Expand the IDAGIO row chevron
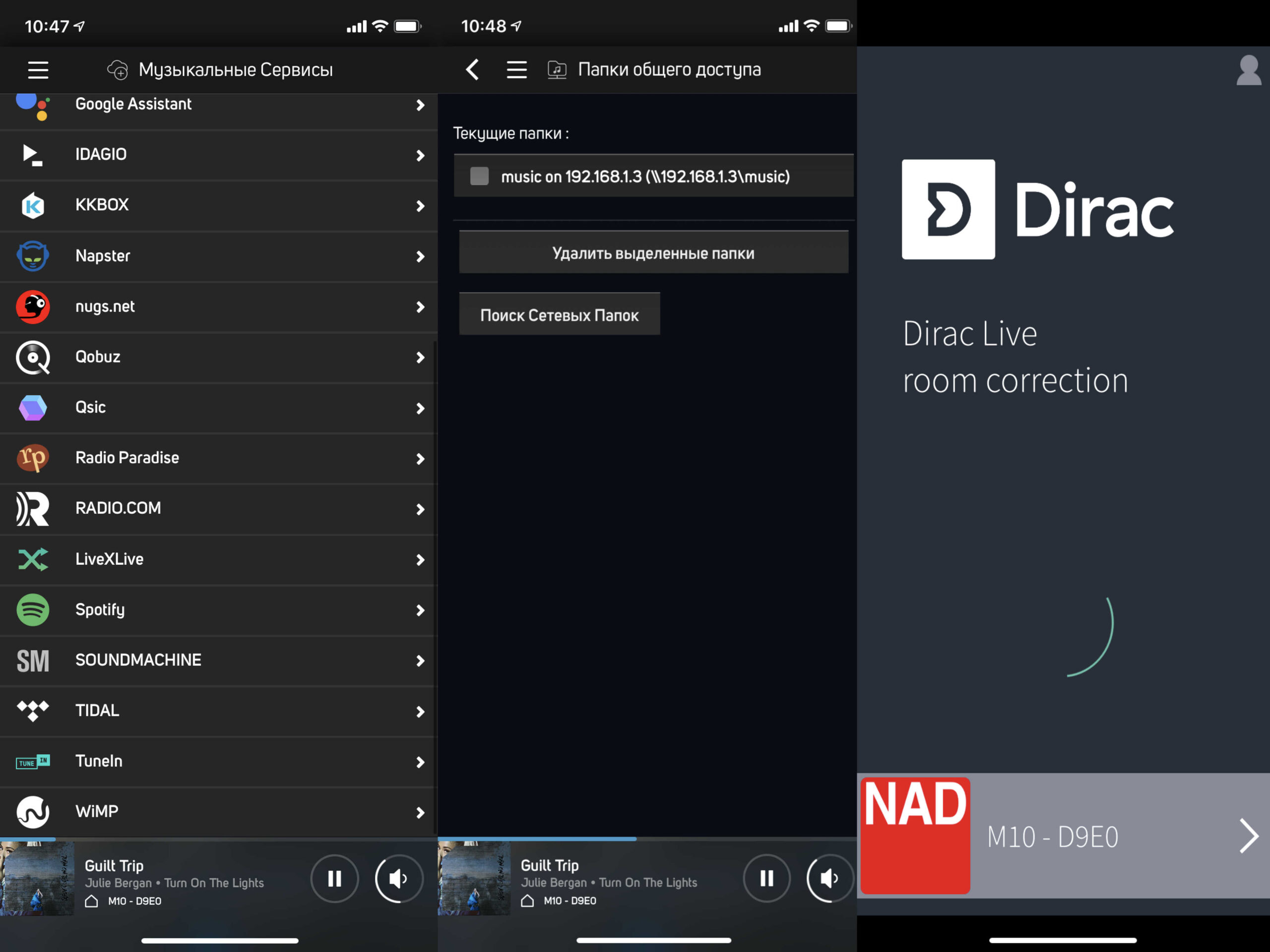 click(x=420, y=156)
